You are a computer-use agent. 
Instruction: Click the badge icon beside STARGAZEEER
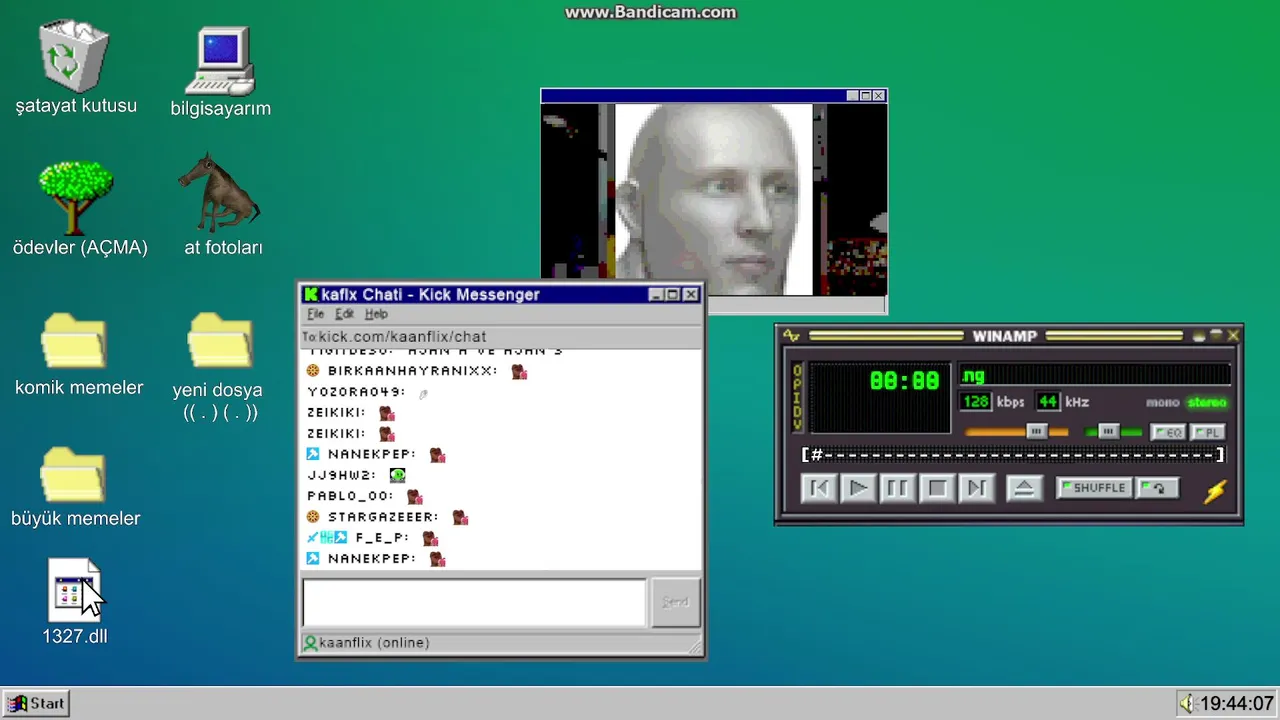[313, 517]
